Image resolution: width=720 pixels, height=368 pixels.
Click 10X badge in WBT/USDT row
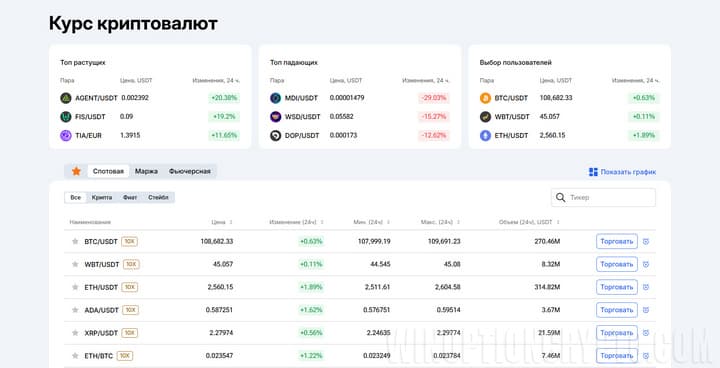pyautogui.click(x=131, y=264)
